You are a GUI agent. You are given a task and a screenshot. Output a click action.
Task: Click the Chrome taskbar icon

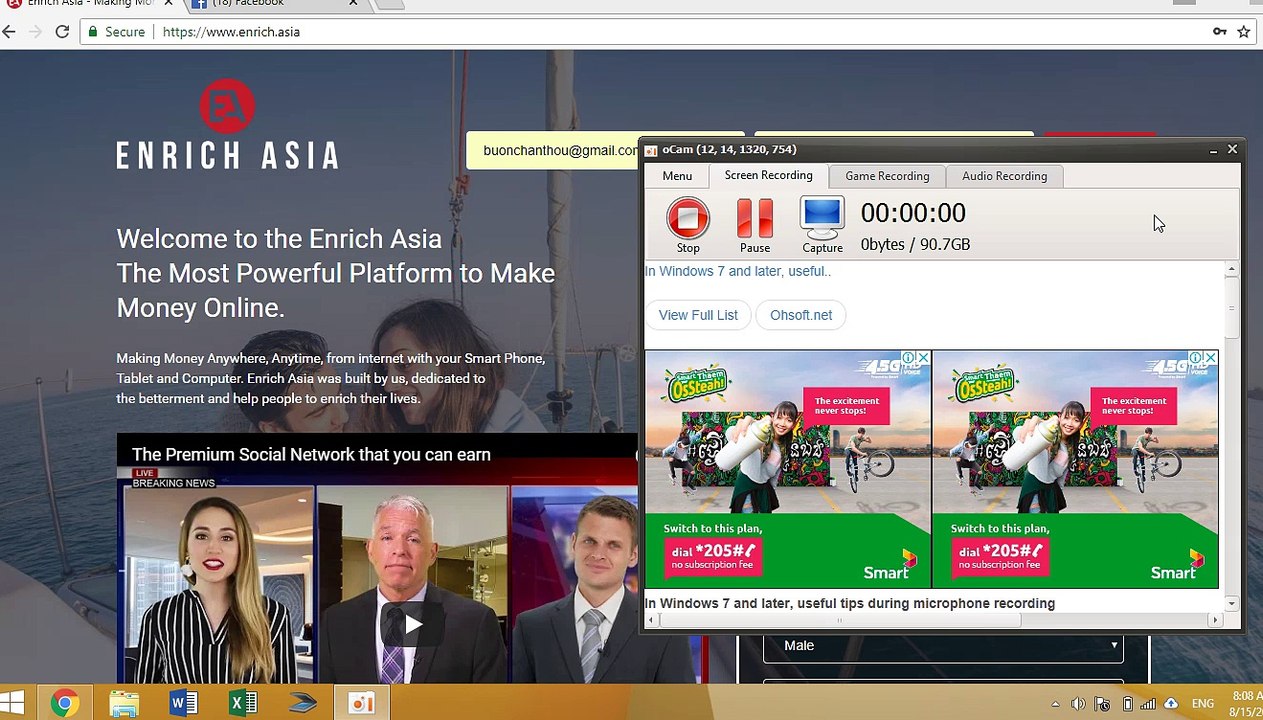(x=65, y=704)
